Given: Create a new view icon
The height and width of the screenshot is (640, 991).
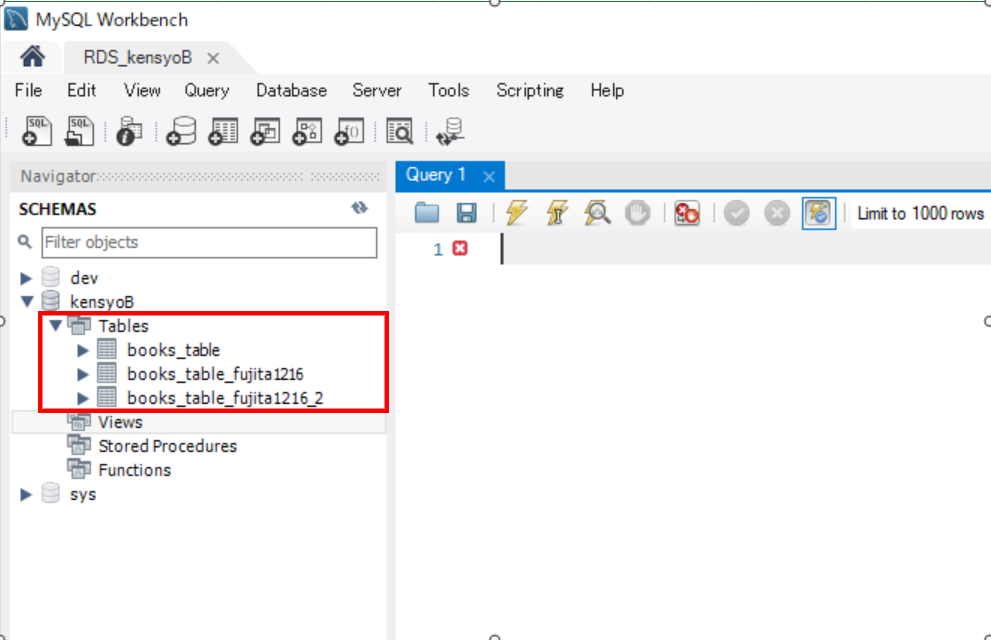Looking at the screenshot, I should pos(265,131).
